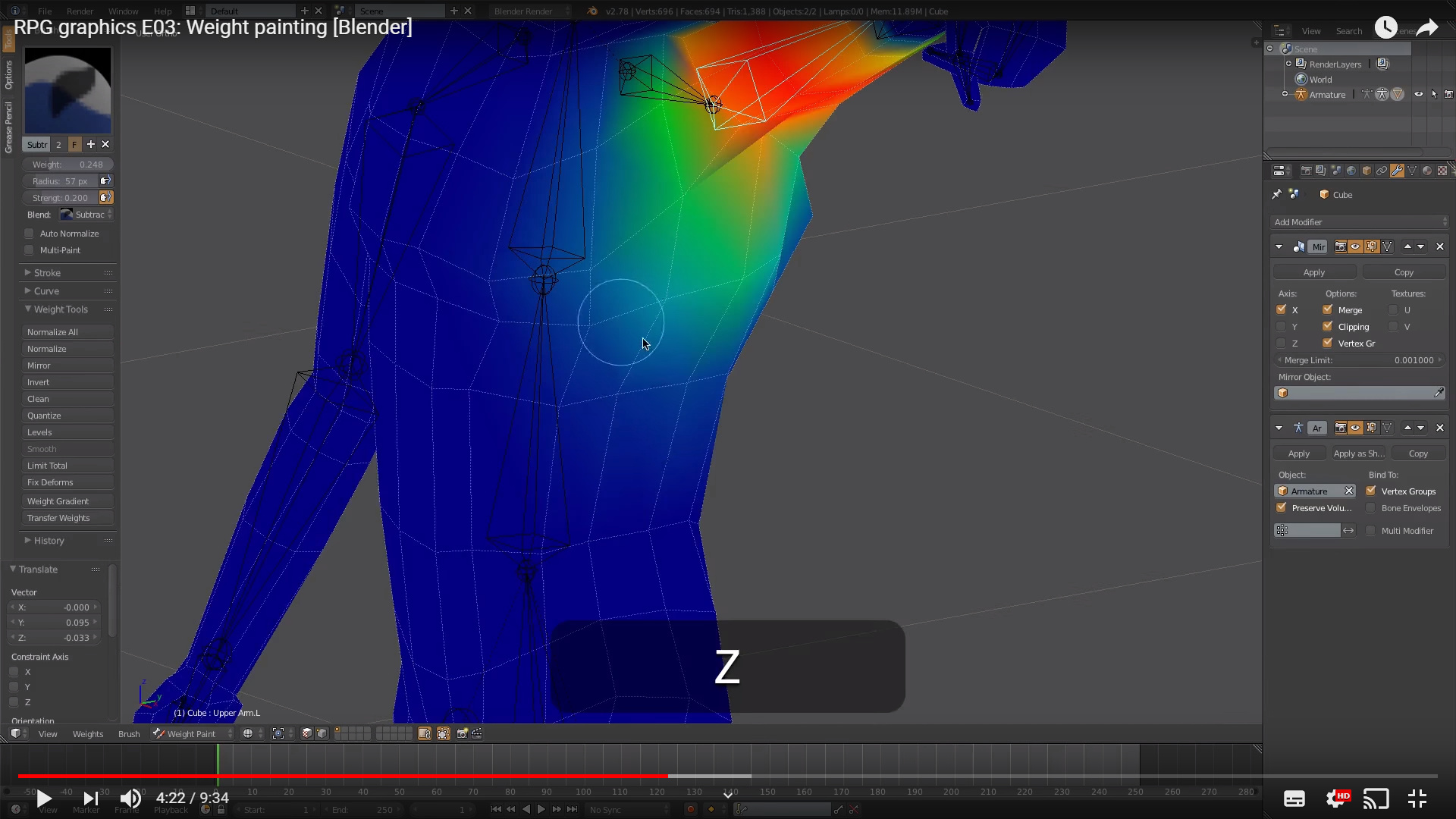Click the playback play button
Screen dimensions: 1456x819
pos(43,798)
